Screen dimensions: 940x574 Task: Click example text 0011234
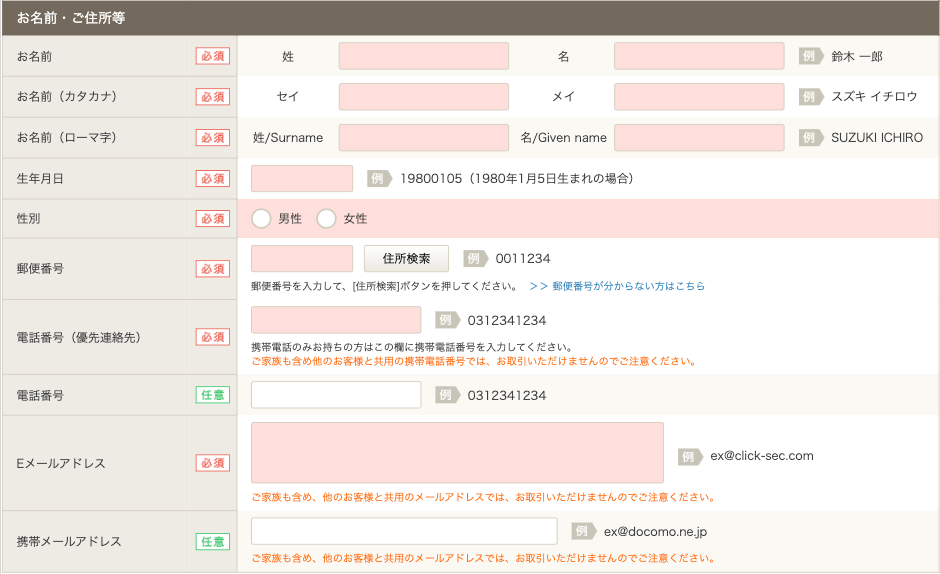coord(523,259)
